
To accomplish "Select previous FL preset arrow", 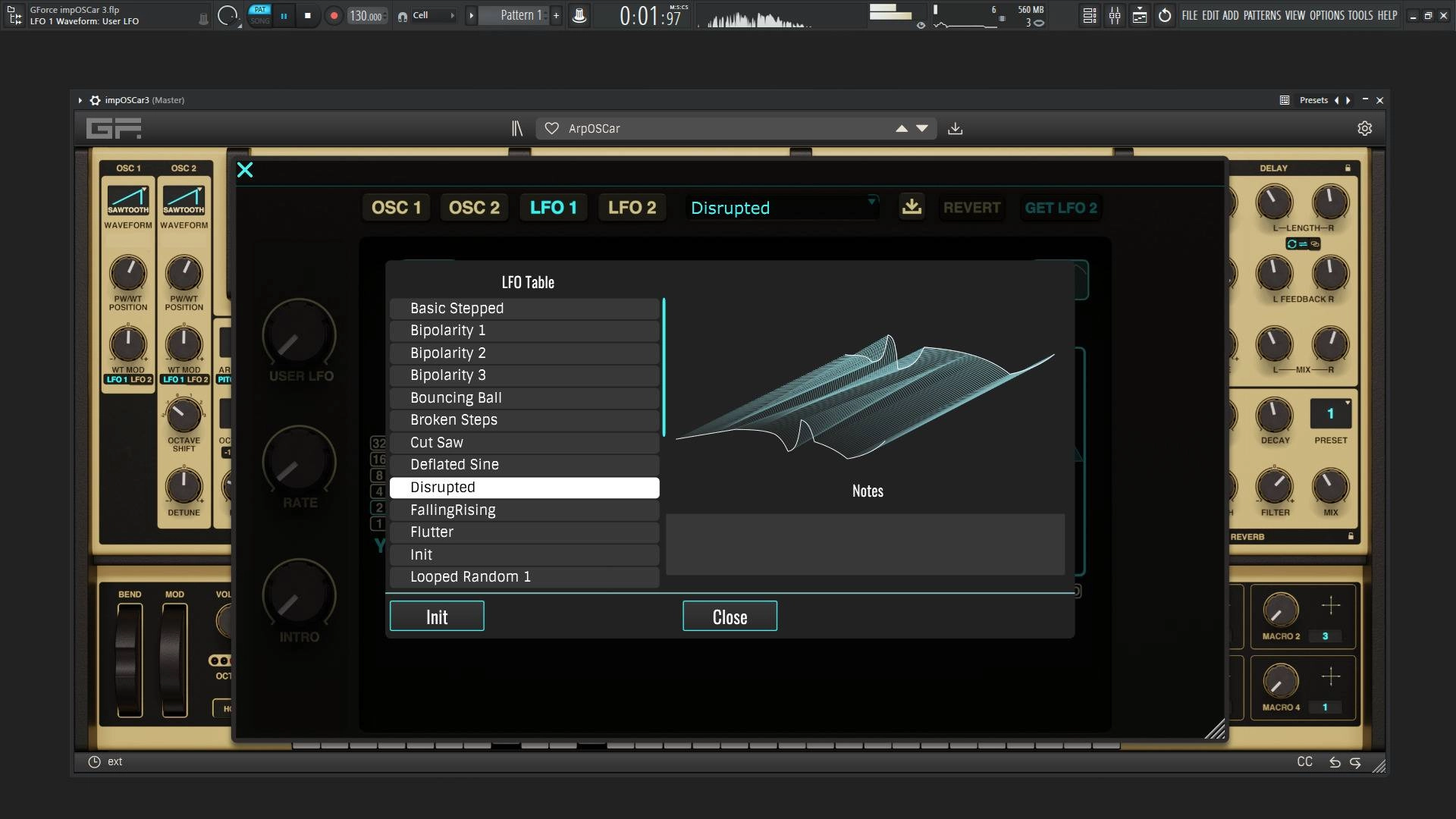I will (x=1337, y=100).
